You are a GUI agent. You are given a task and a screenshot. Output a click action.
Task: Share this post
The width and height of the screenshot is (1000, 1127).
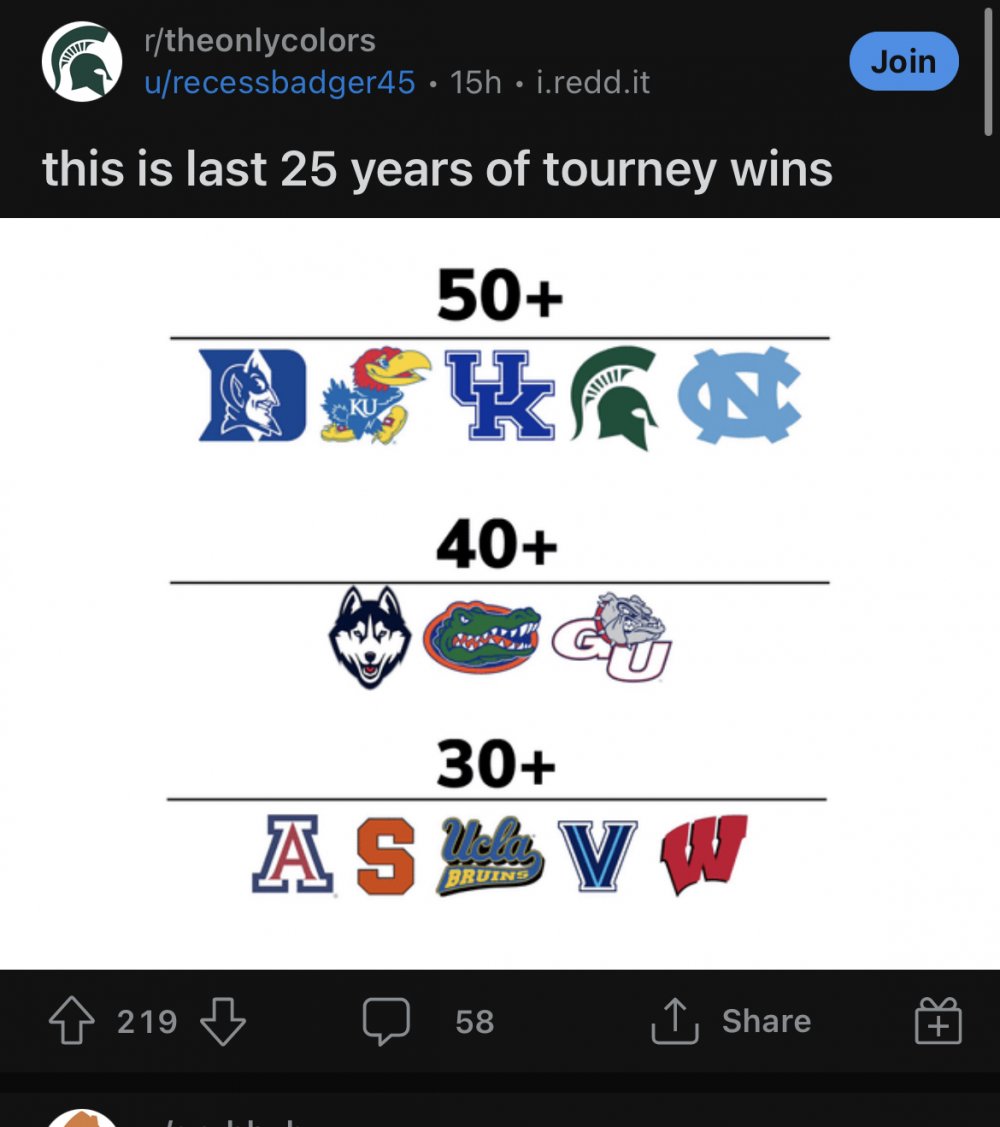pos(732,1021)
